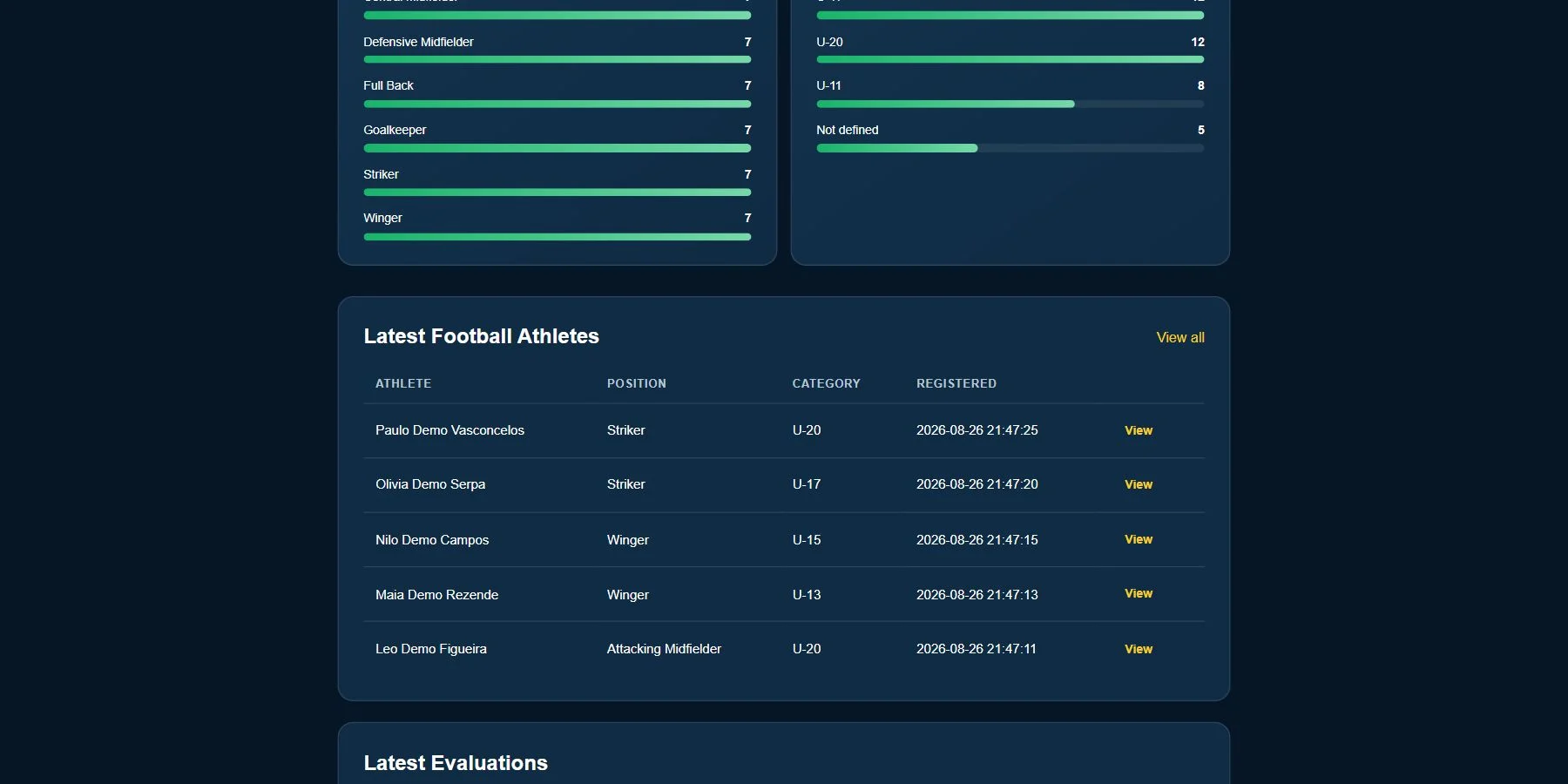
Task: Click the name Nilo Demo Campos
Action: pos(432,540)
